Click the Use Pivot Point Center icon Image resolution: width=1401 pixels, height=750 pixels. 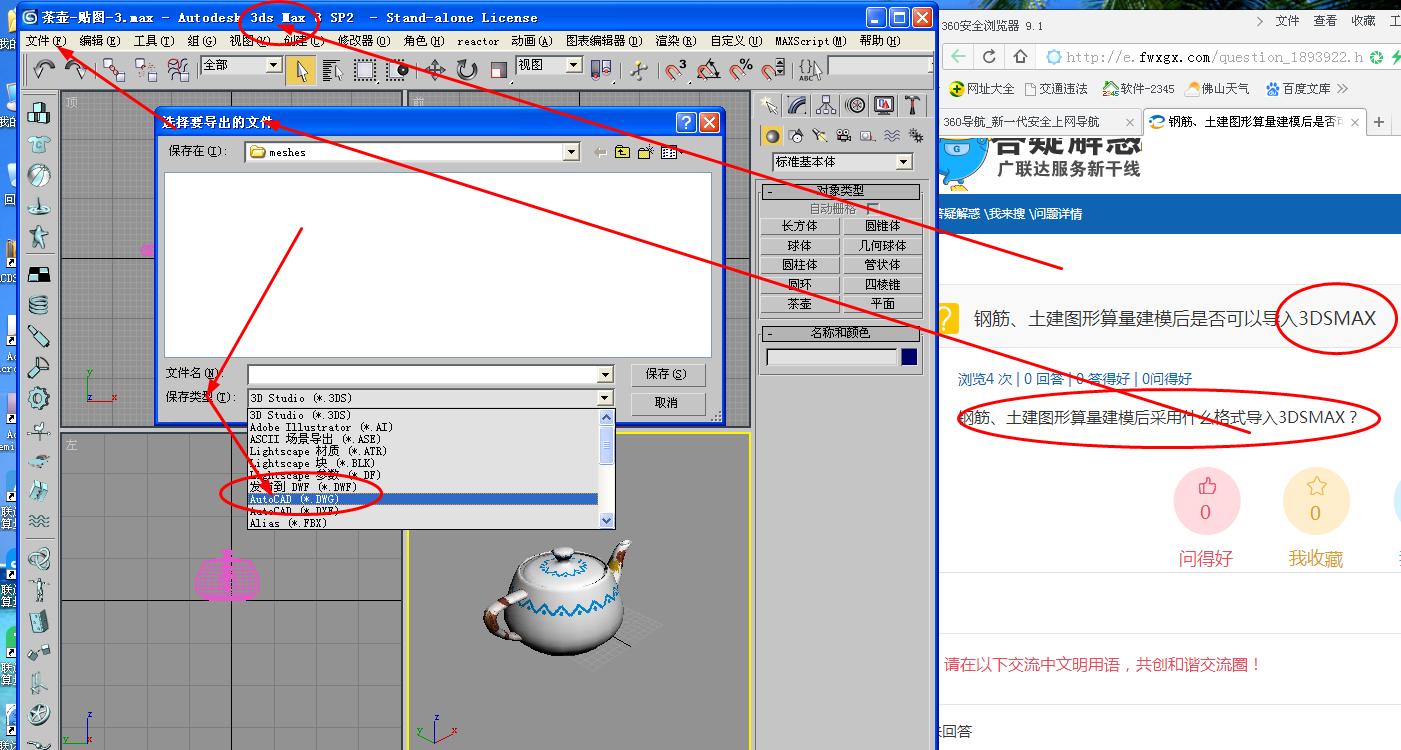point(601,68)
